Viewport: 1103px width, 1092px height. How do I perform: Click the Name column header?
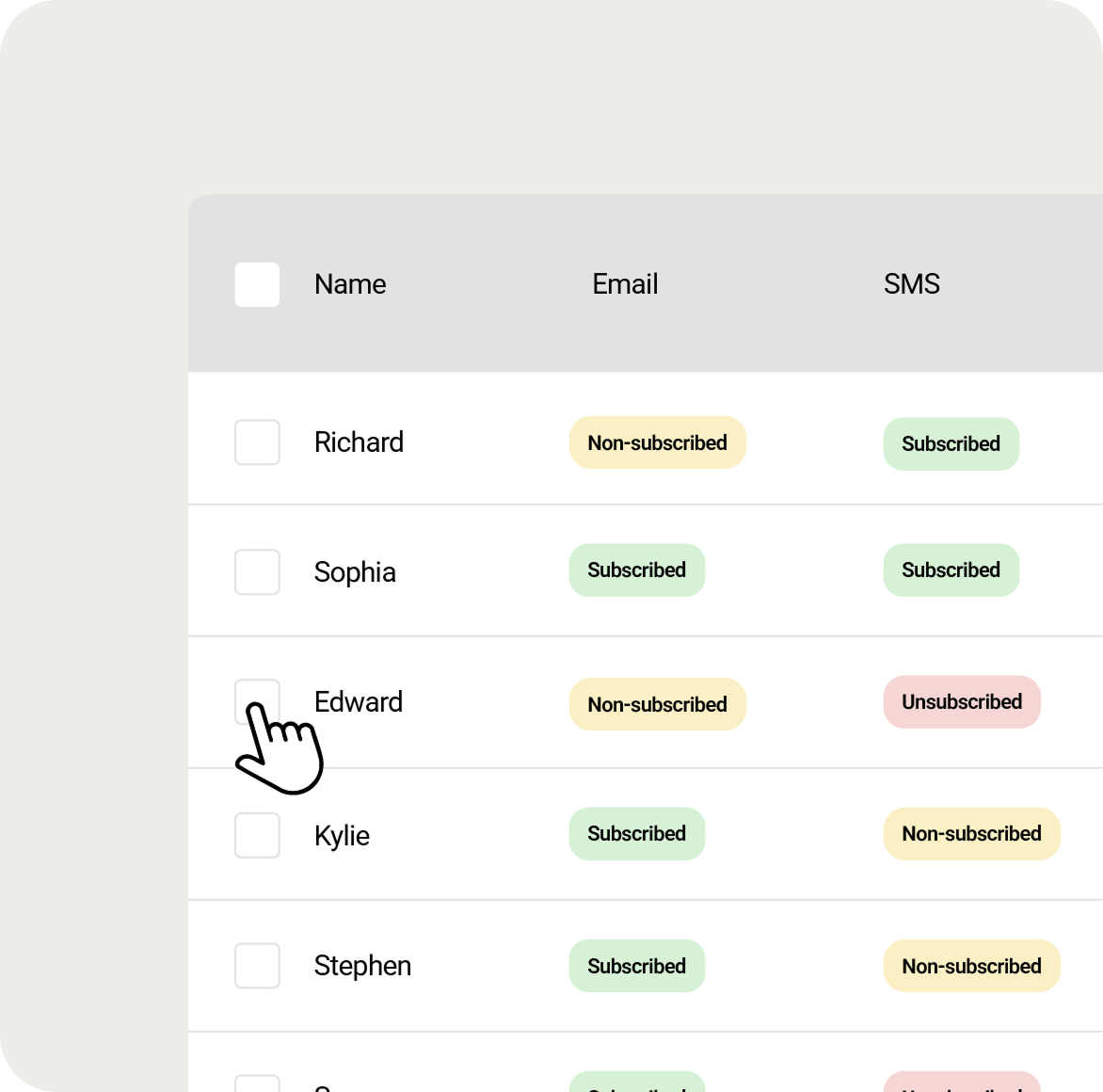point(350,284)
